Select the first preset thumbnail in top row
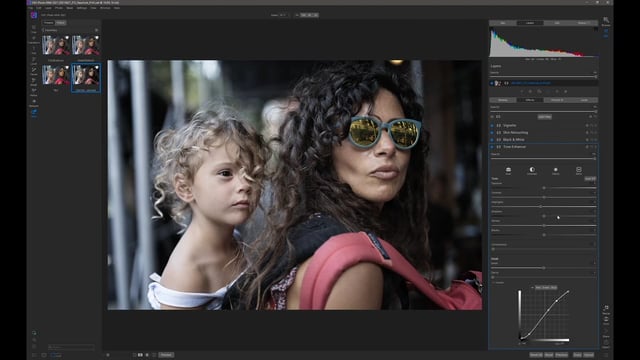The image size is (640, 360). pyautogui.click(x=56, y=45)
